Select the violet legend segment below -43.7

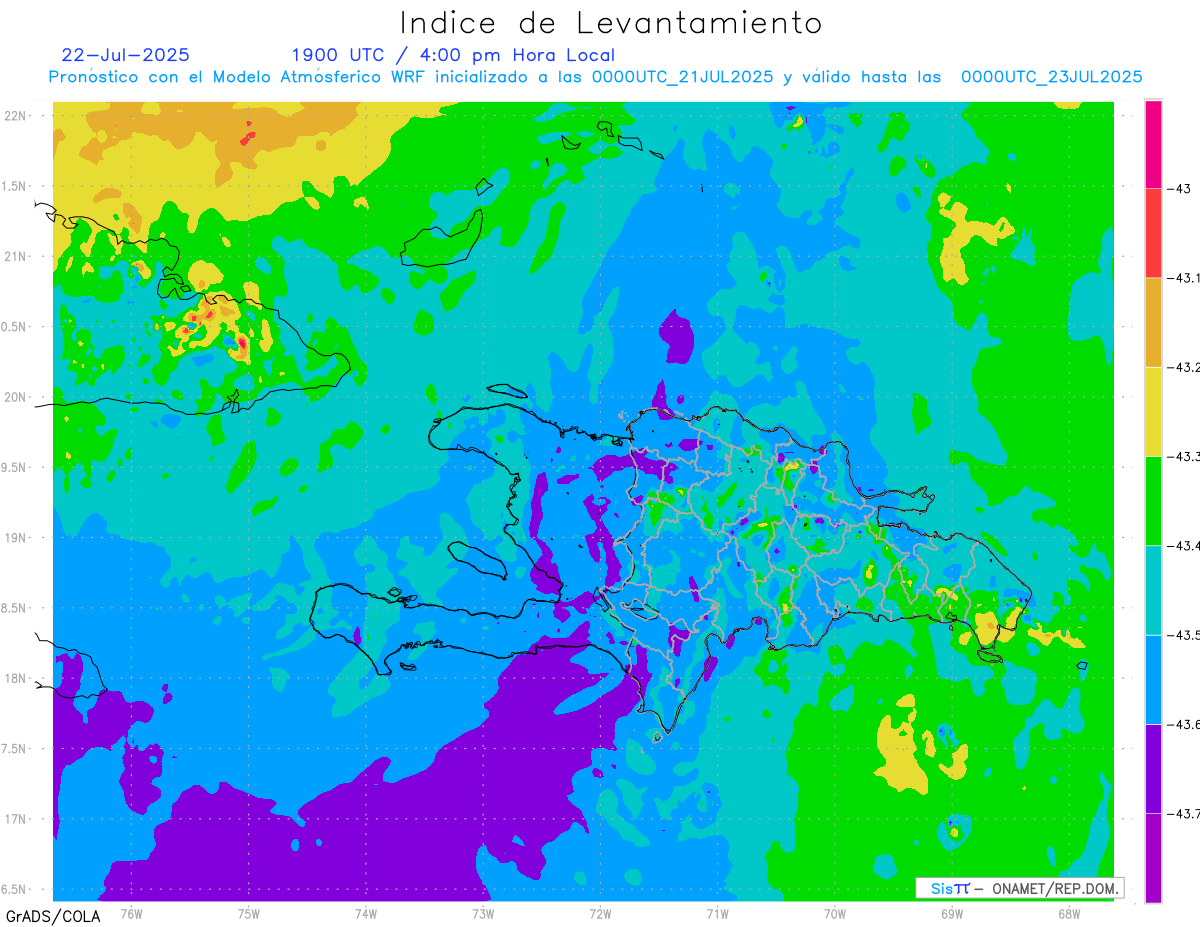click(1153, 857)
